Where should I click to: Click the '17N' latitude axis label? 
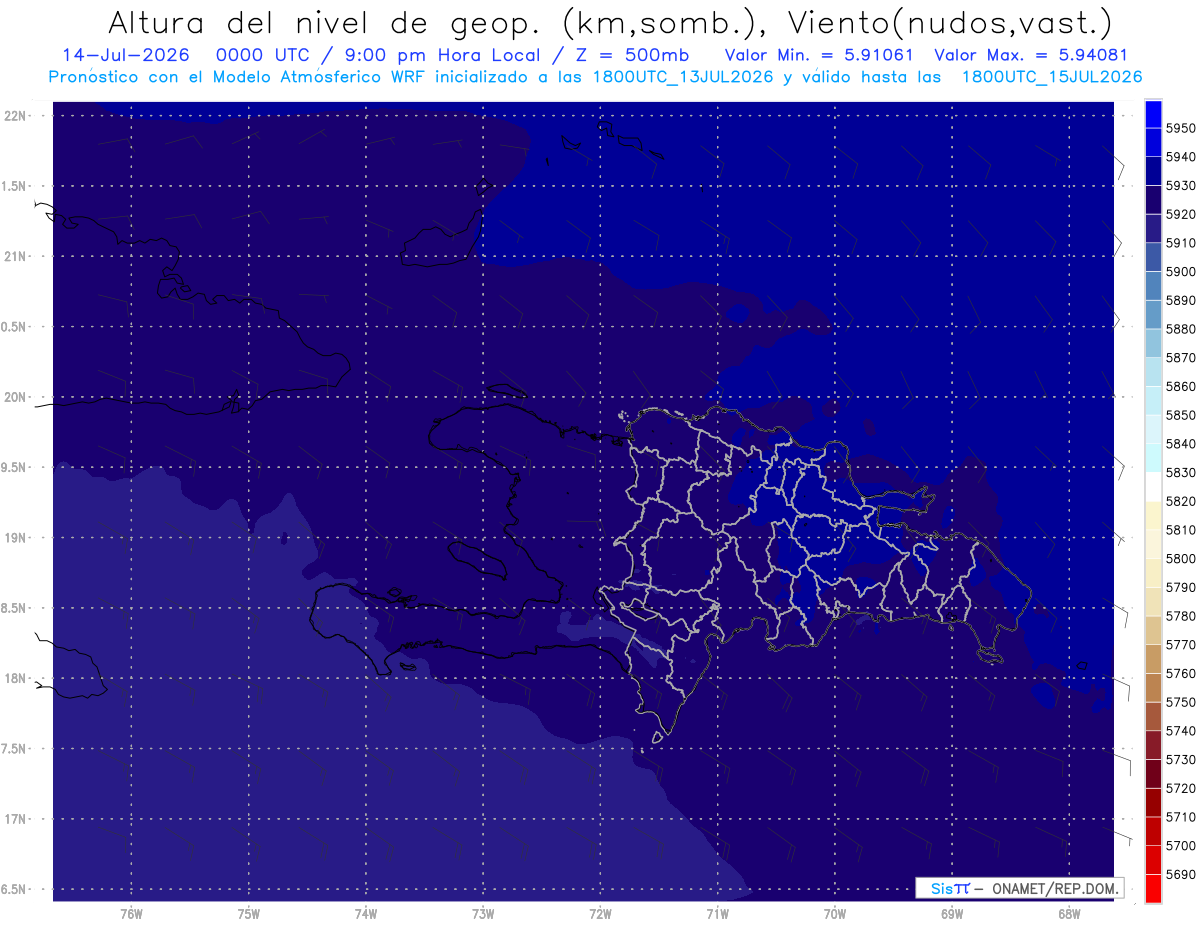tap(15, 819)
